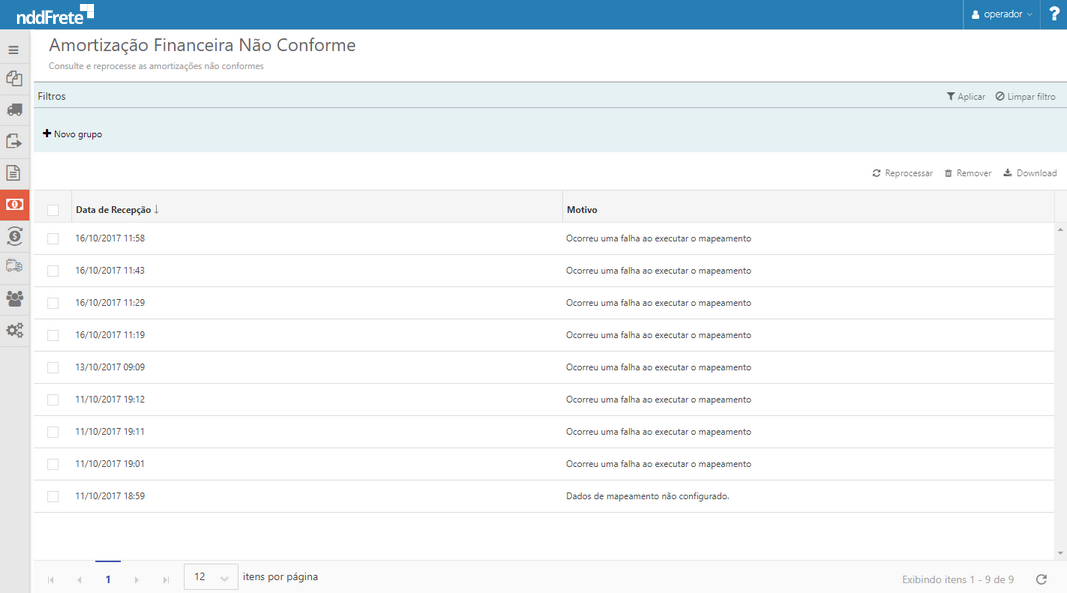The width and height of the screenshot is (1067, 593).
Task: Click the users group sidebar icon
Action: pyautogui.click(x=14, y=298)
